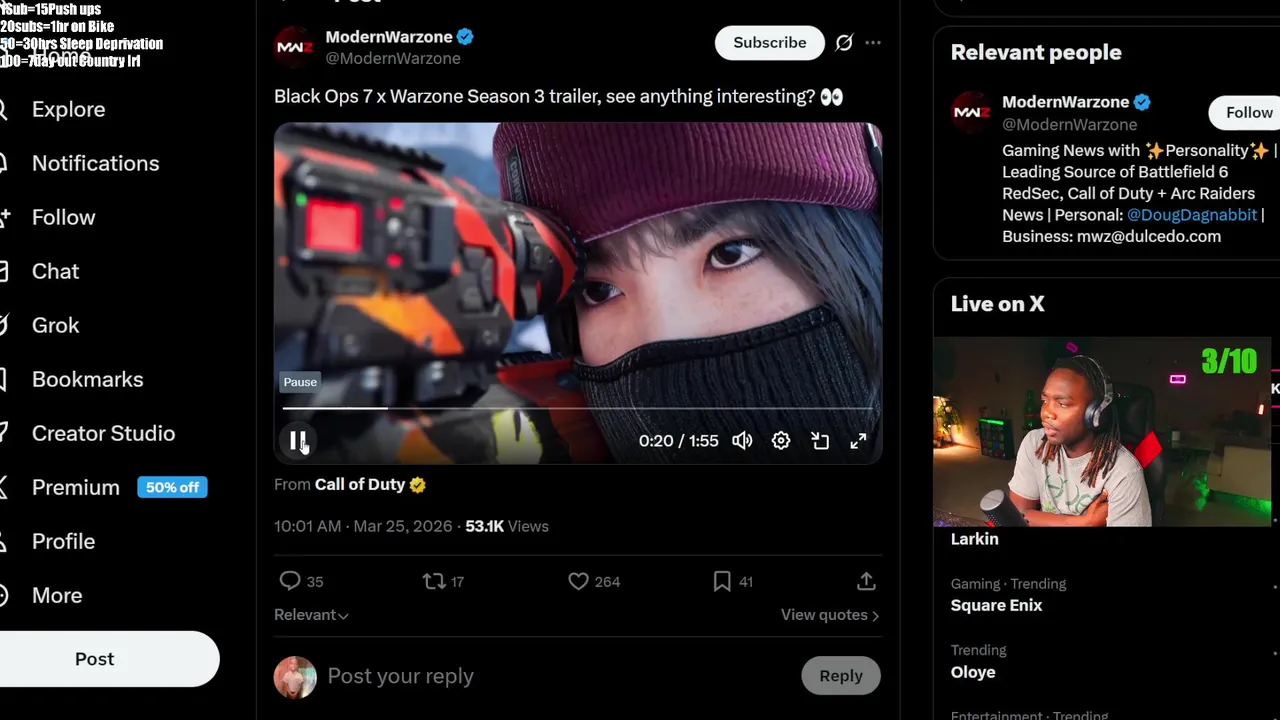Click the reply speech bubble icon
1280x720 pixels.
(290, 581)
